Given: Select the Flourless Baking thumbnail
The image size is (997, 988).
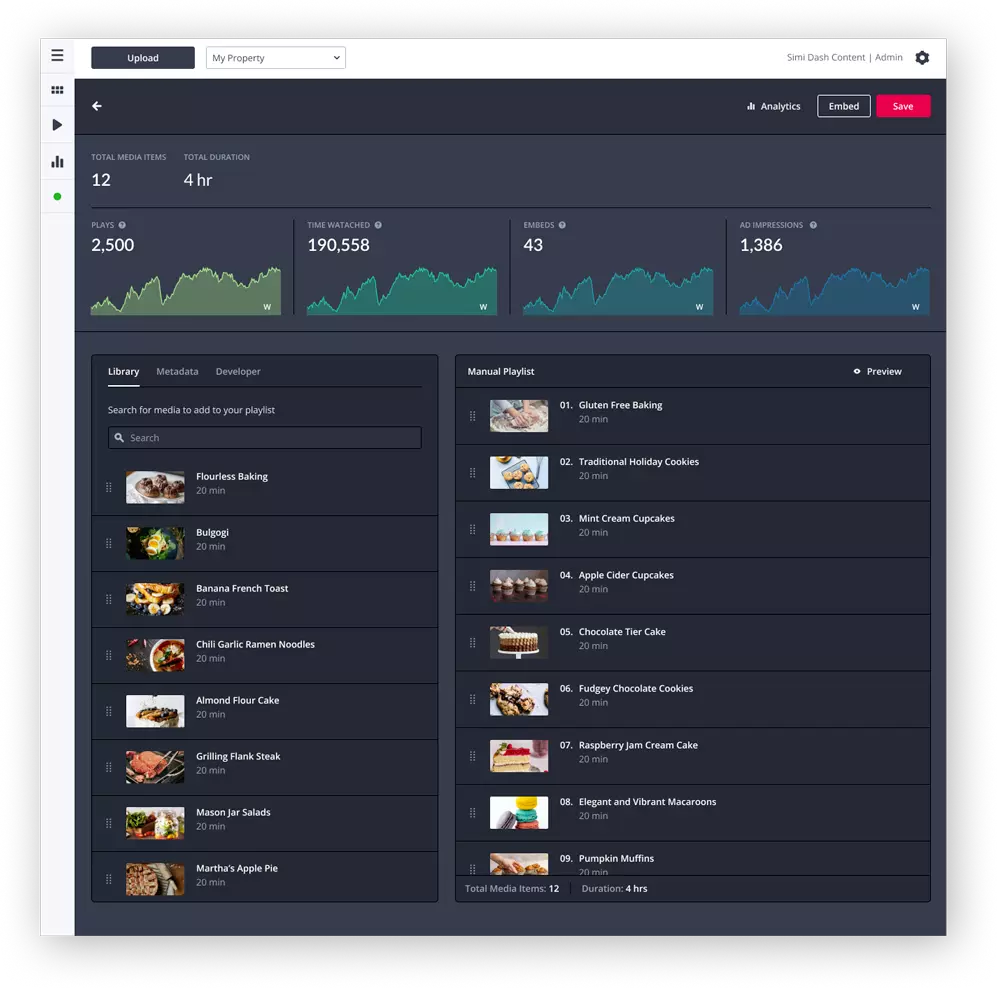Looking at the screenshot, I should coord(155,488).
